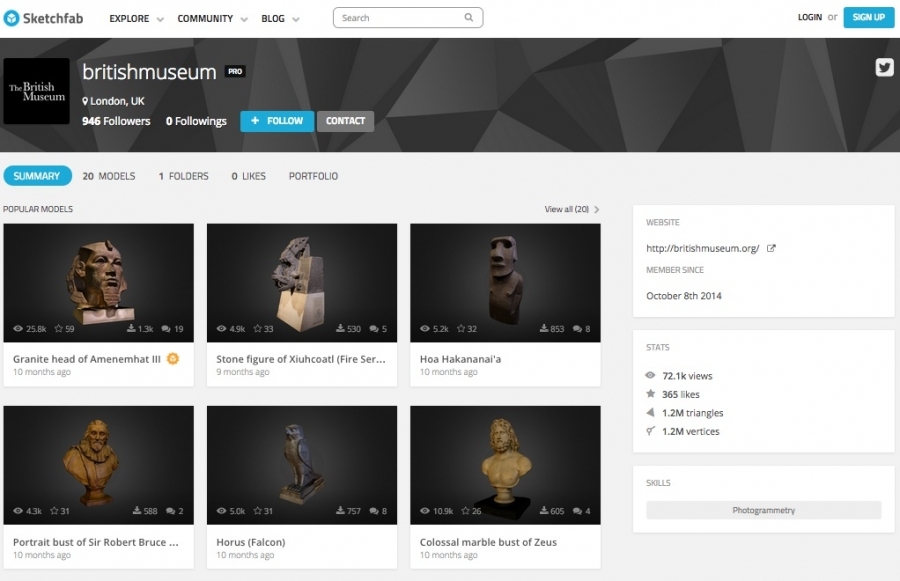The width and height of the screenshot is (900, 581).
Task: Open the 1 Folders tab
Action: (184, 176)
